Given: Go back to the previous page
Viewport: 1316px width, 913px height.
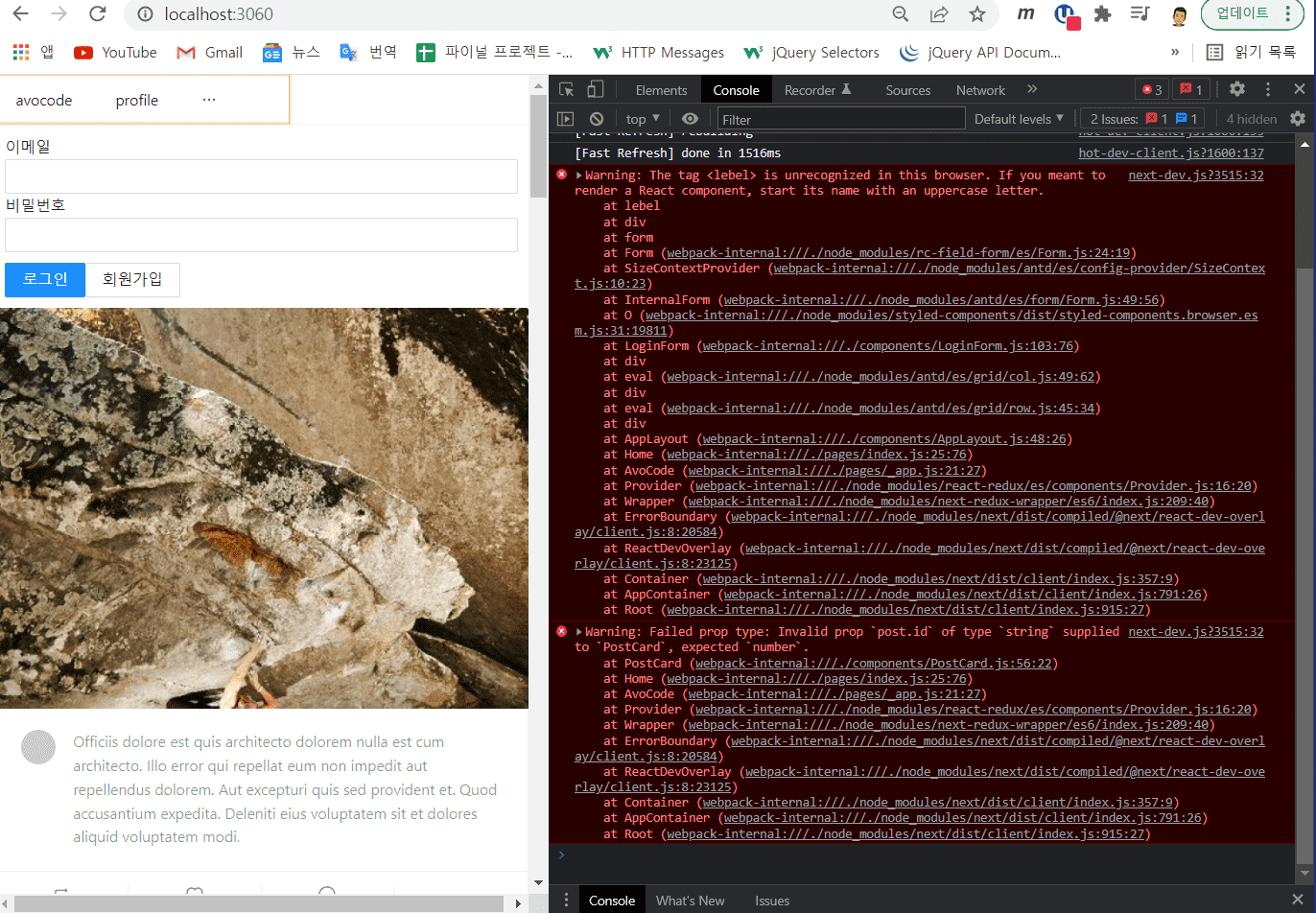Looking at the screenshot, I should click(21, 13).
